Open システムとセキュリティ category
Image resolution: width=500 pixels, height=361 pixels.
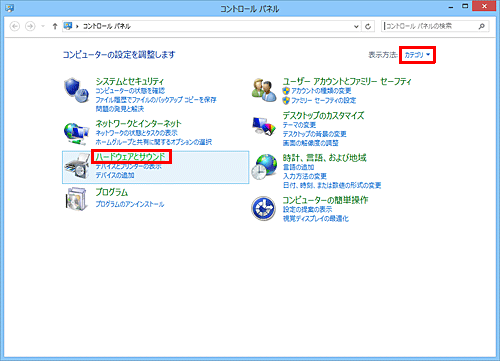coord(130,81)
